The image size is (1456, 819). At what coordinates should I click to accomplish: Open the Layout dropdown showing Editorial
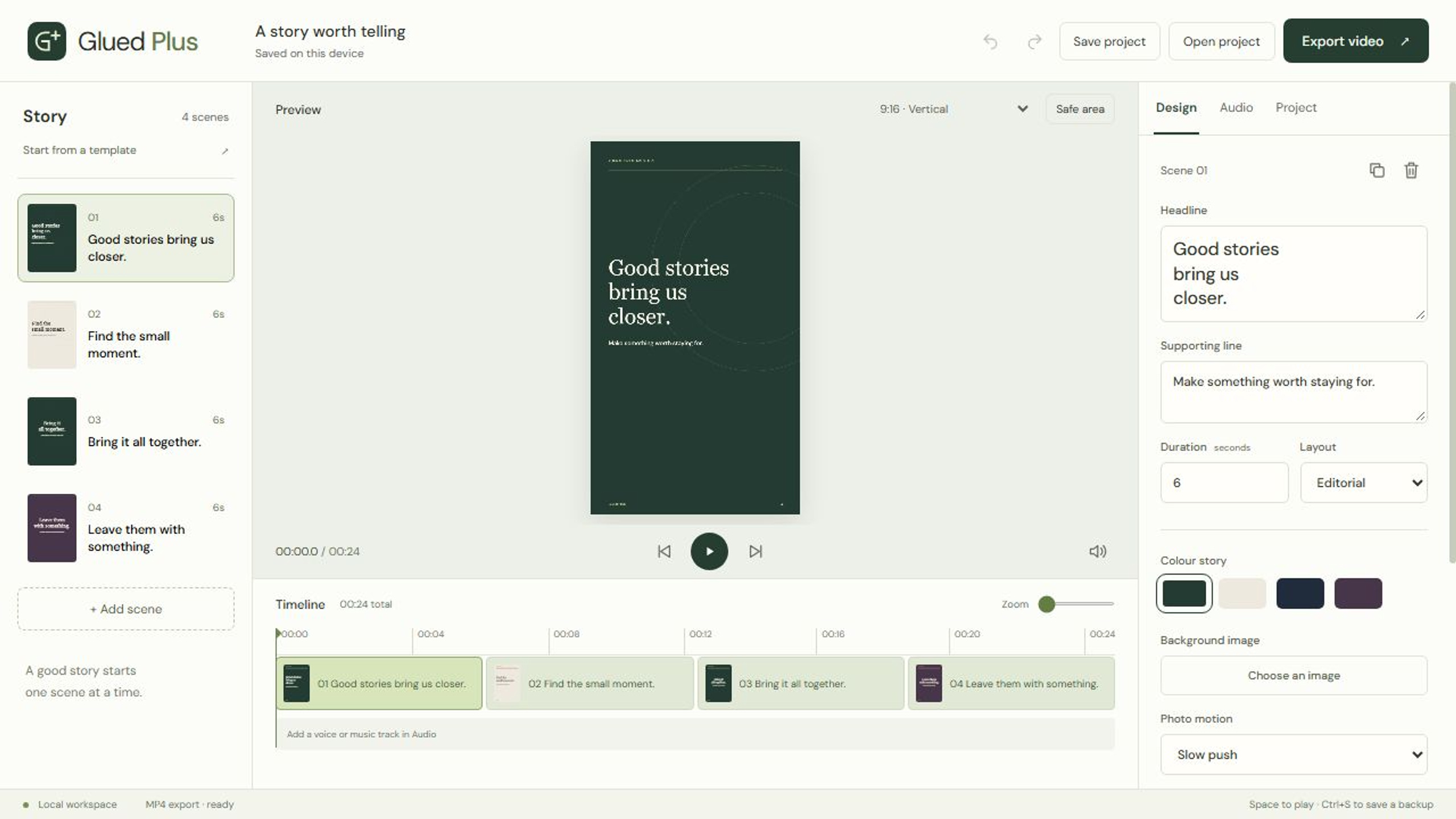pyautogui.click(x=1363, y=482)
